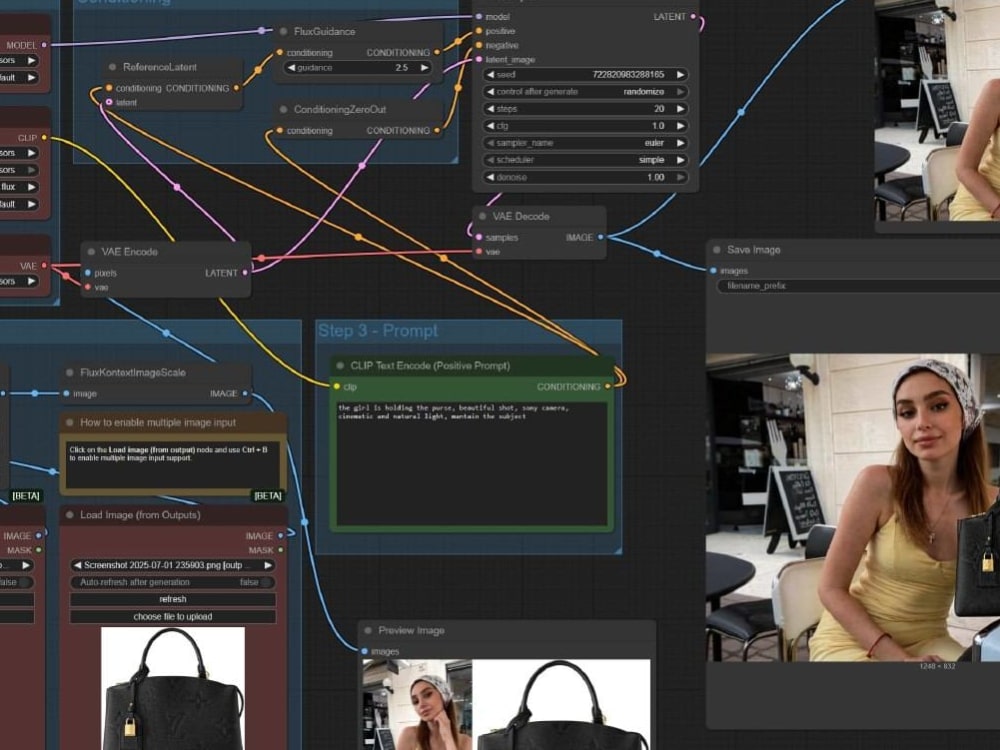Decrease the denoise value with left arrow
Viewport: 1000px width, 750px height.
490,177
